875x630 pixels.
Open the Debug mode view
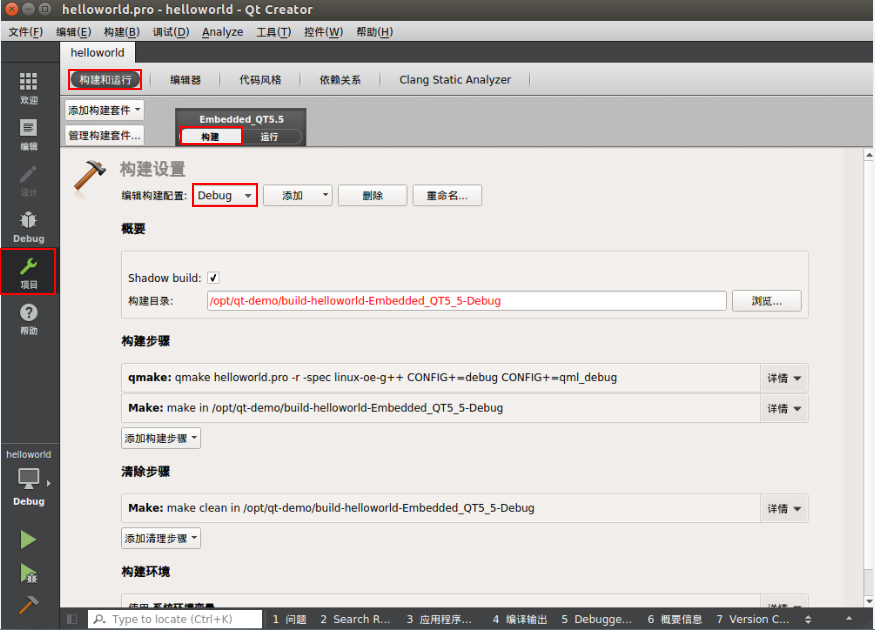(x=28, y=225)
